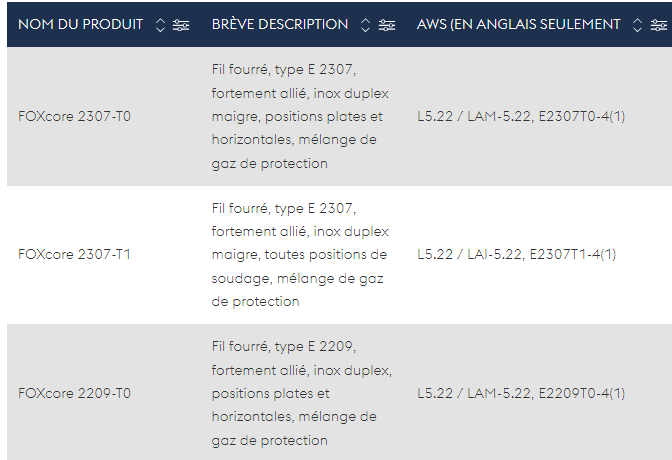Open filter options for Brève description column

click(387, 25)
